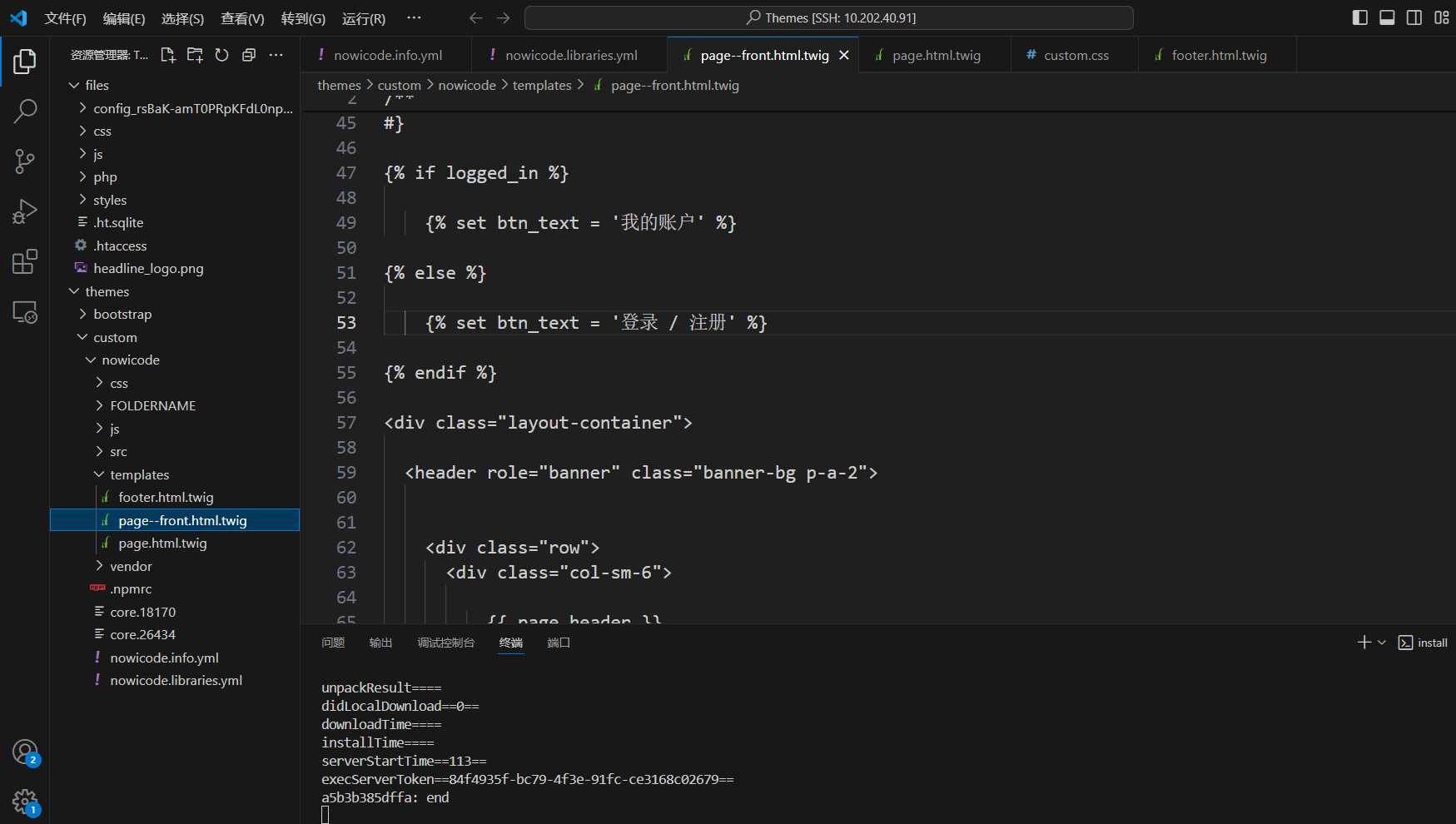This screenshot has height=824, width=1456.
Task: Open .npmrc file in tree
Action: 175,588
